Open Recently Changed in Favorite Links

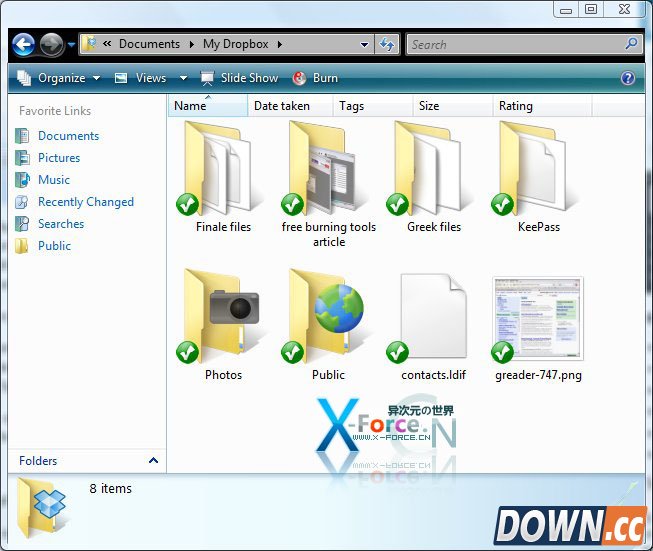point(85,202)
